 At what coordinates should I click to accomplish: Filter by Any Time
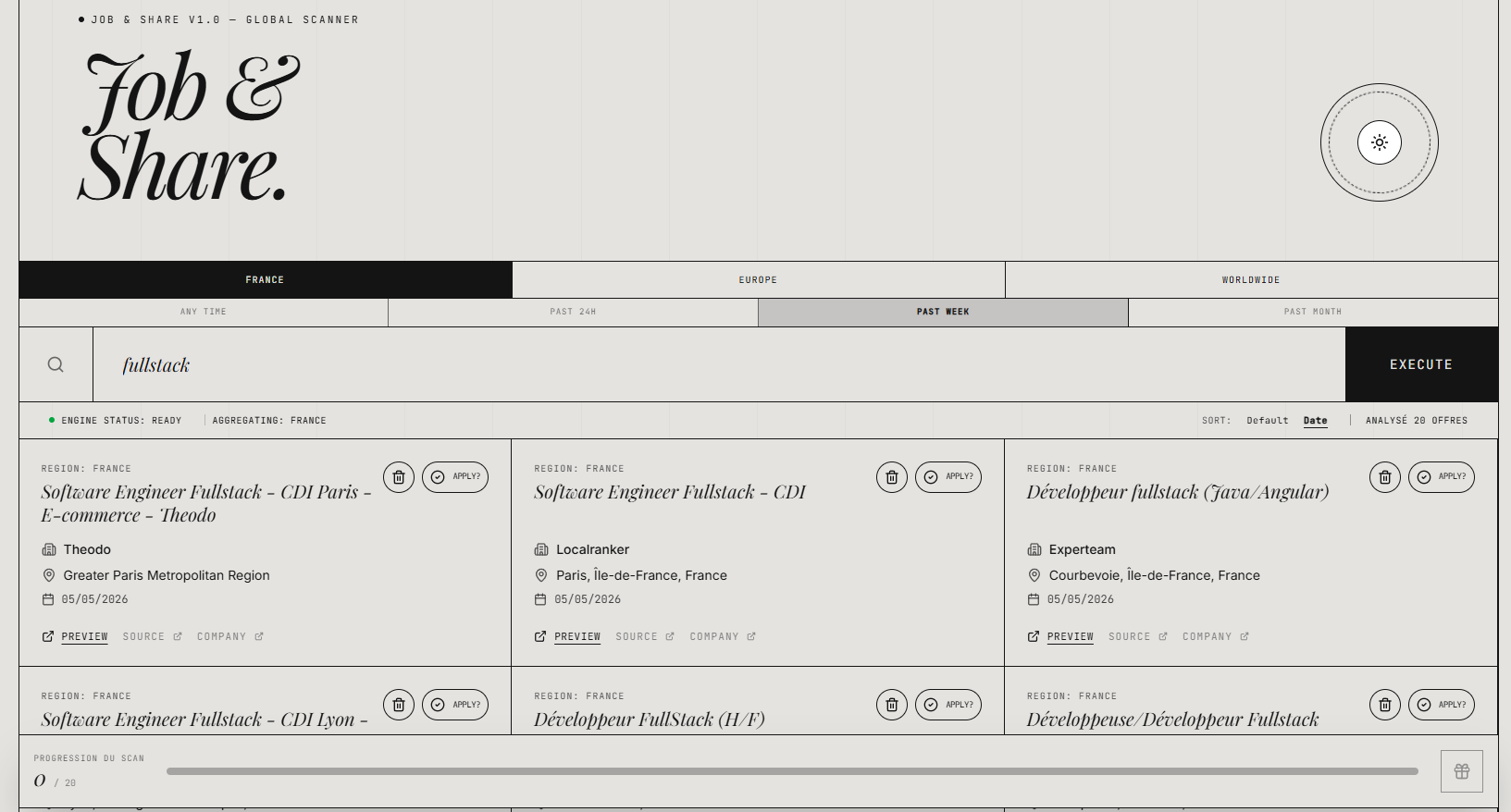point(204,312)
